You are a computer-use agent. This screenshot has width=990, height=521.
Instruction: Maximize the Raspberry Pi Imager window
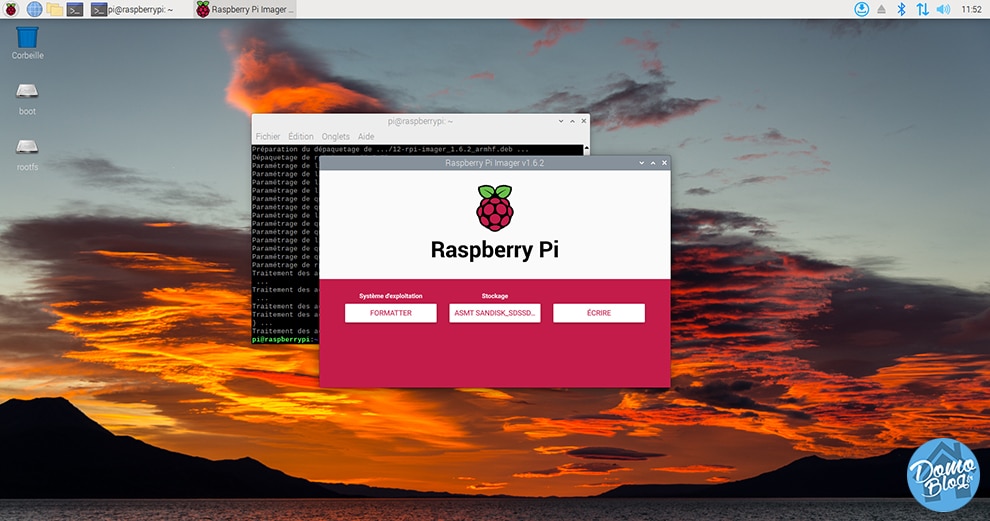pyautogui.click(x=653, y=163)
